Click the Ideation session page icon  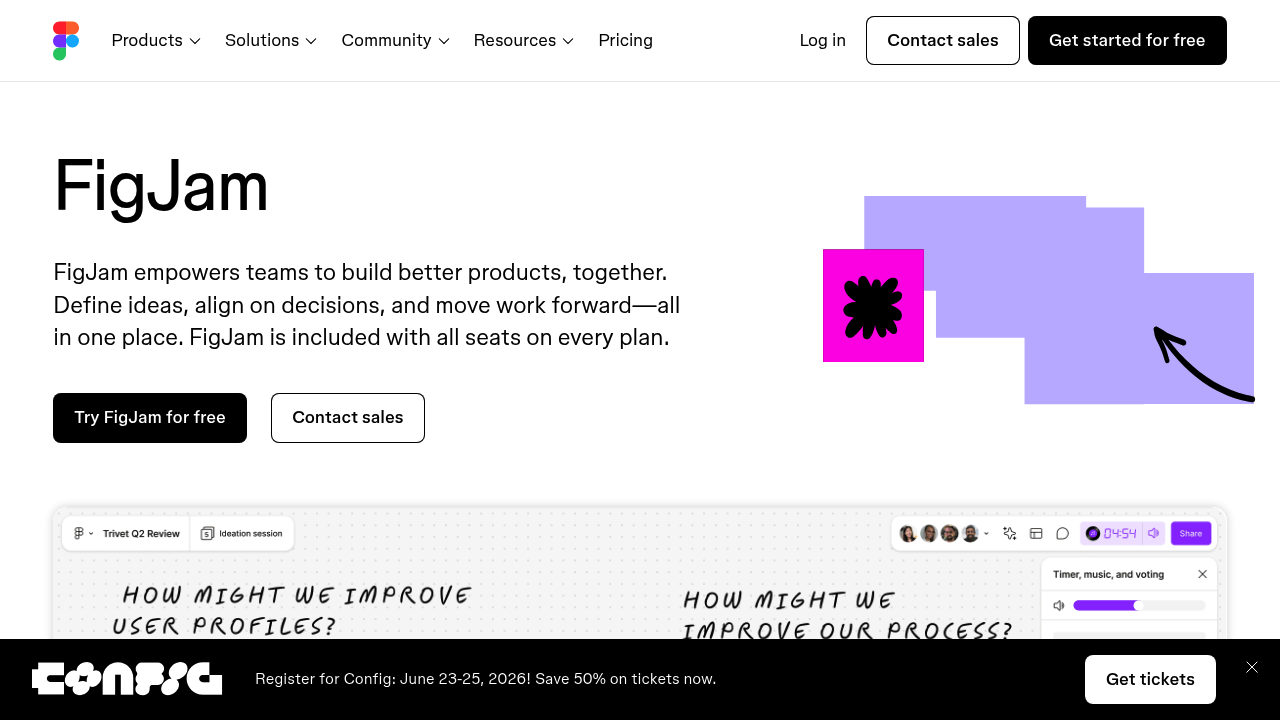[208, 534]
